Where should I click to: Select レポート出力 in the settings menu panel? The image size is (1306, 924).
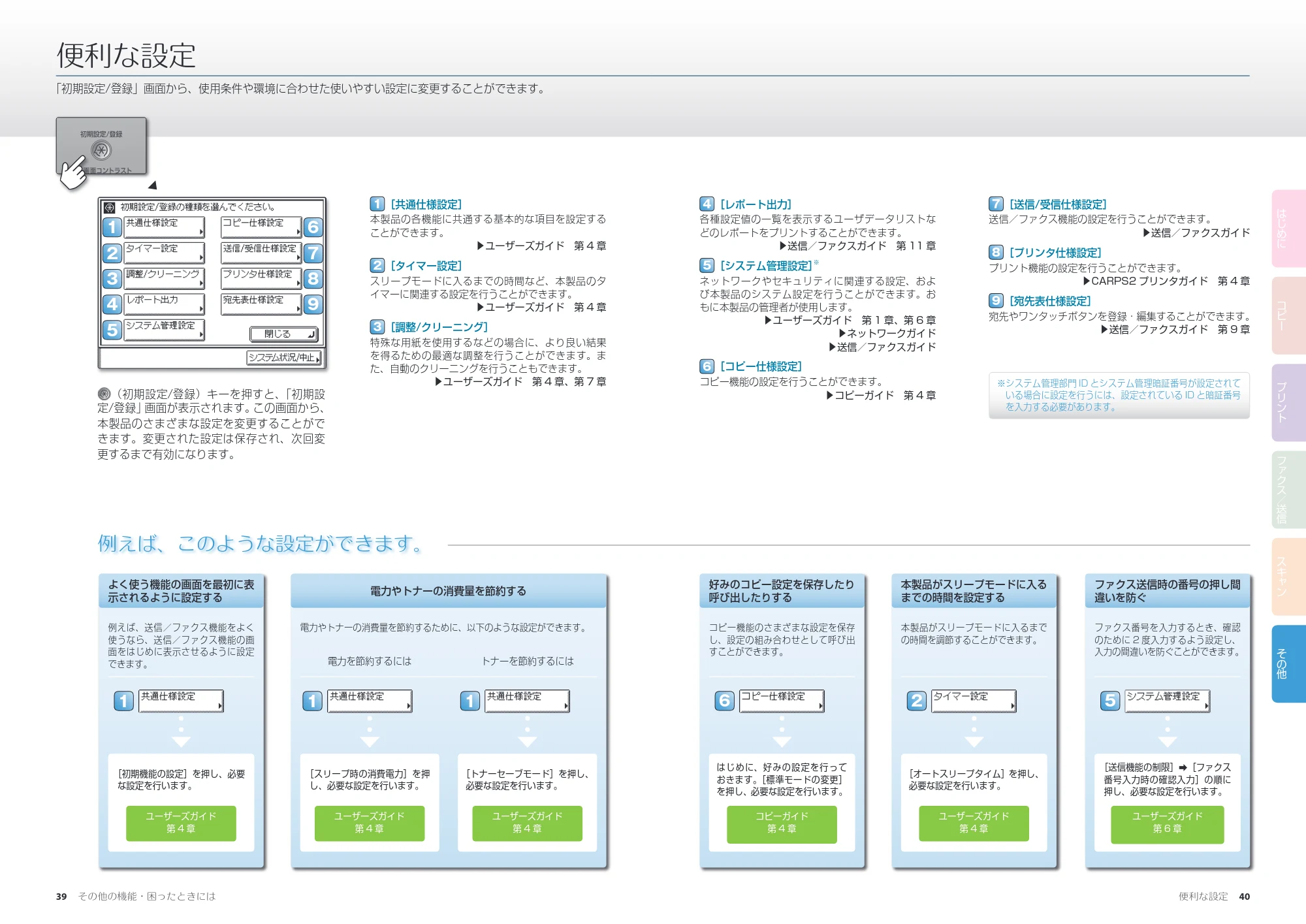[x=165, y=304]
